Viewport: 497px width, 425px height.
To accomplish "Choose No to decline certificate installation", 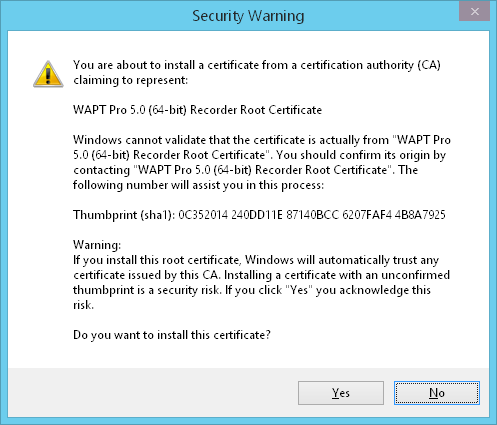I will 437,393.
